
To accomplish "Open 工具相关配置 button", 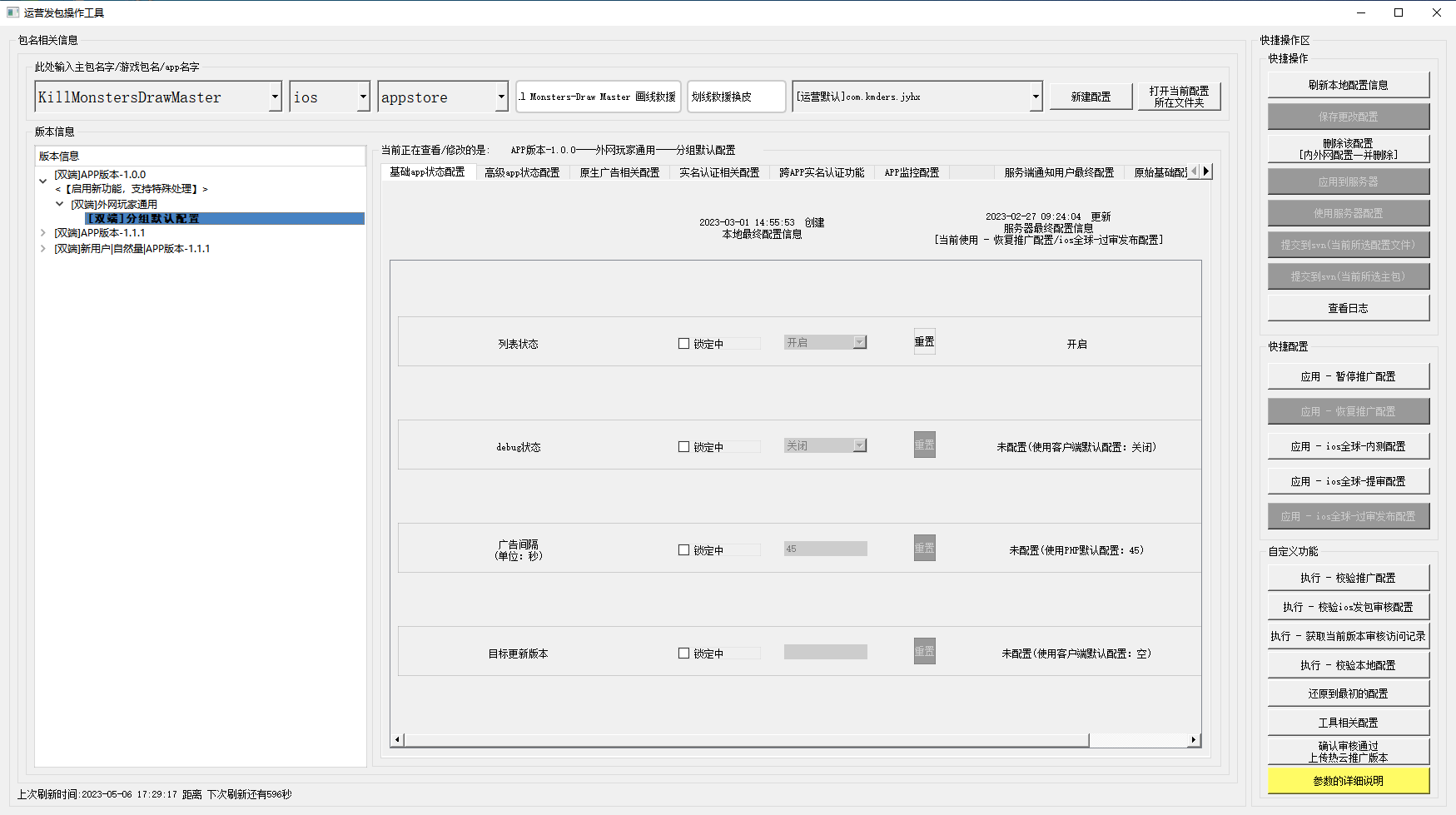I will click(1348, 723).
